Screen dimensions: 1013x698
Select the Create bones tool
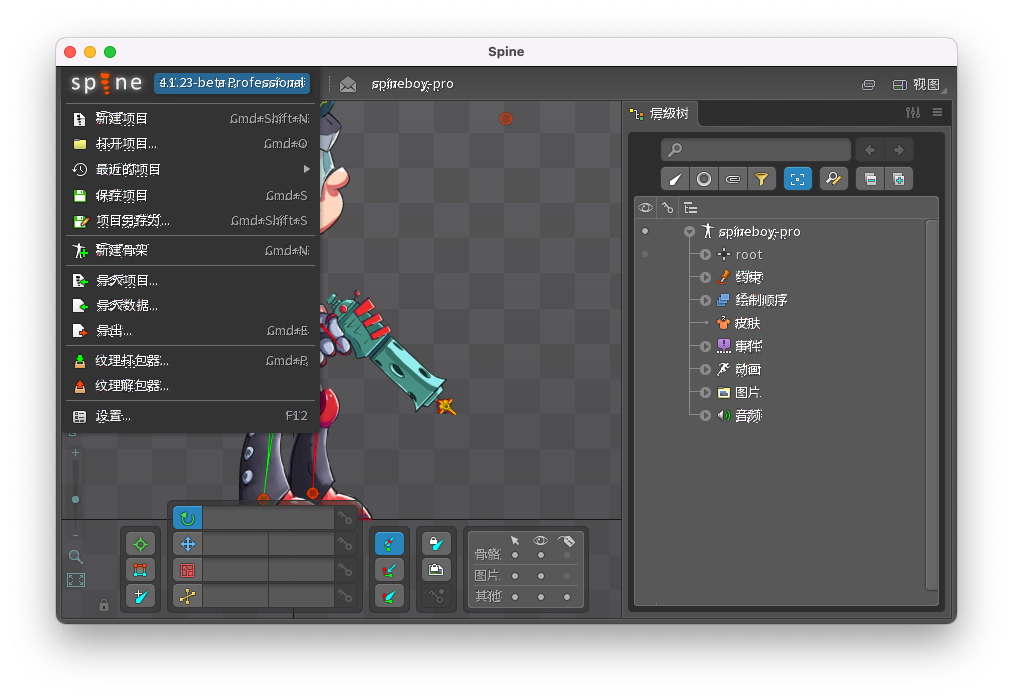tap(139, 597)
